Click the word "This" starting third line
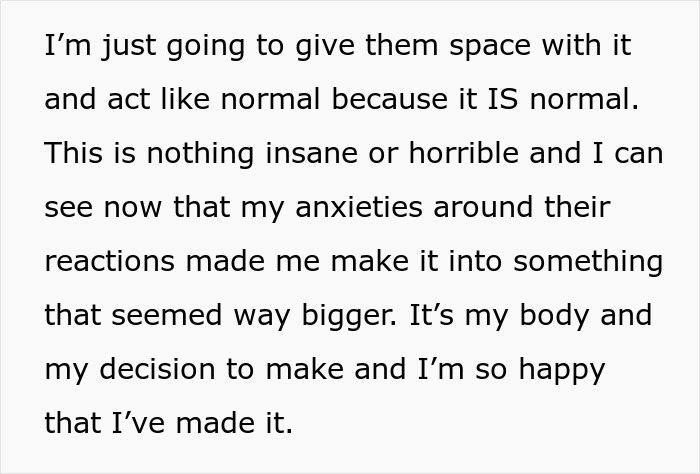Viewport: 700px width, 474px height. click(x=69, y=154)
